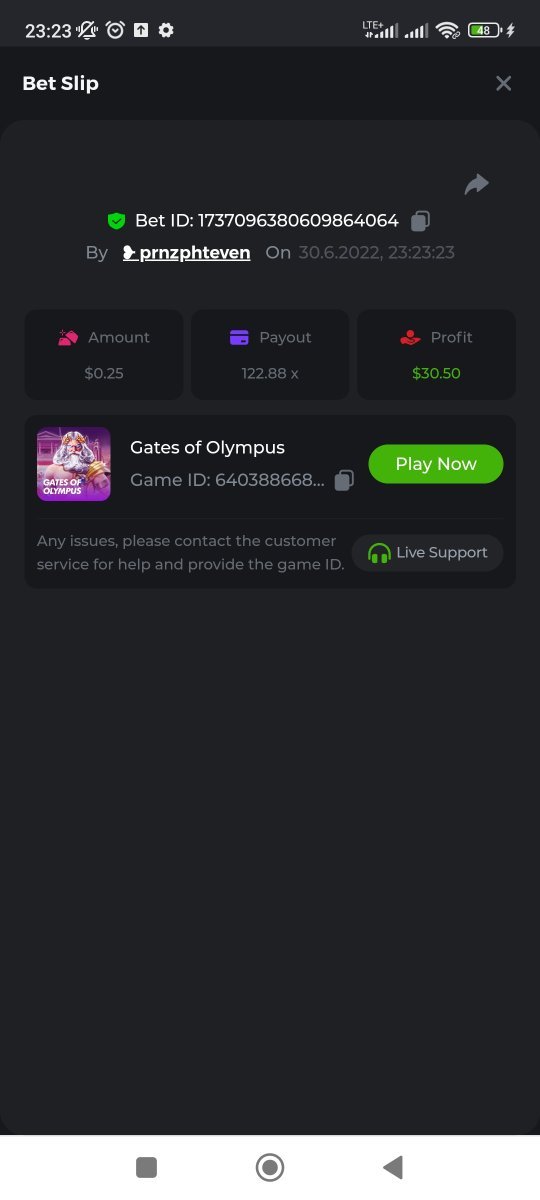Tap the recent apps square button

point(147,1167)
